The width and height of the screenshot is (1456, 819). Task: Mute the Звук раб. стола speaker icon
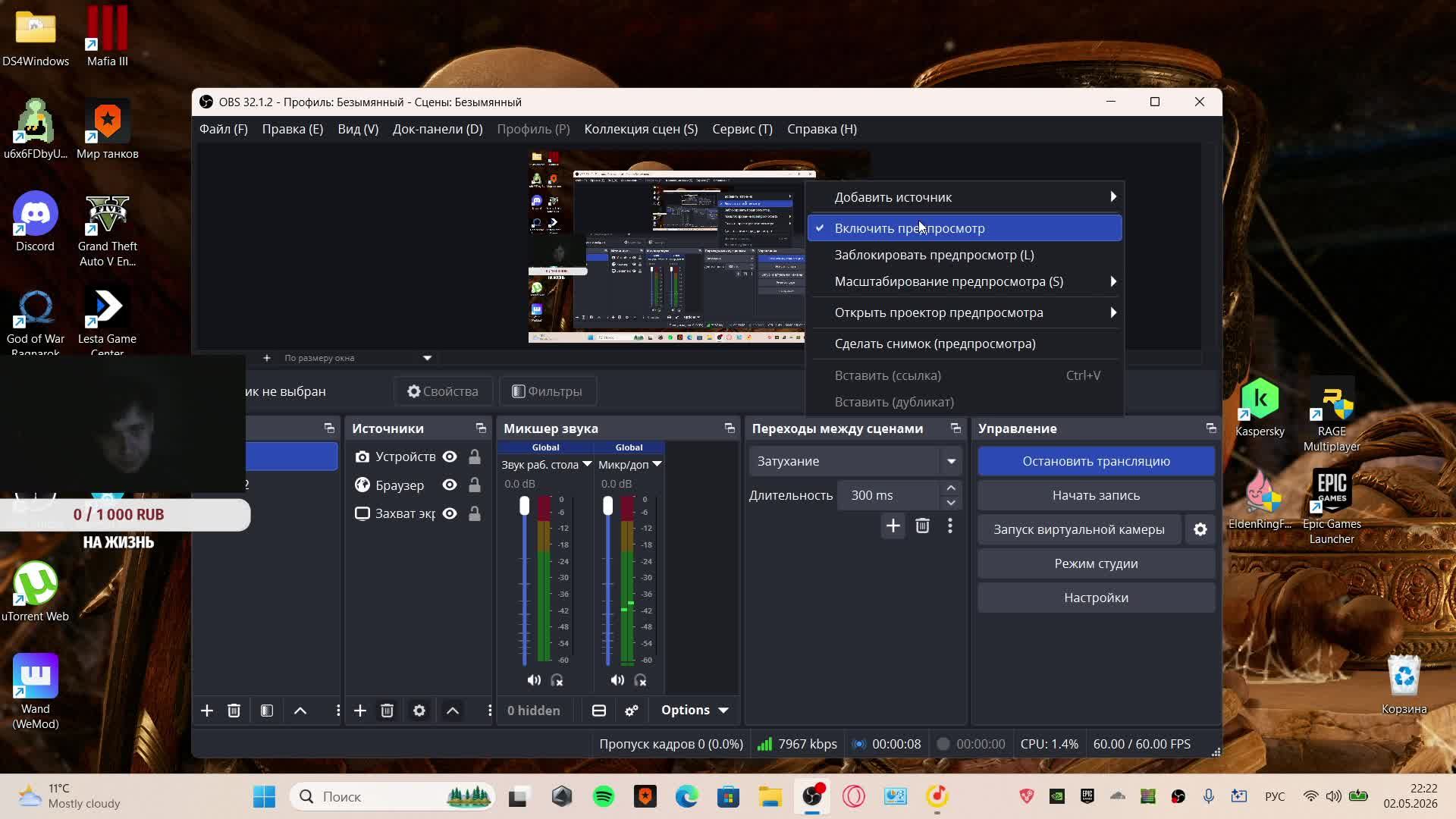pos(534,680)
